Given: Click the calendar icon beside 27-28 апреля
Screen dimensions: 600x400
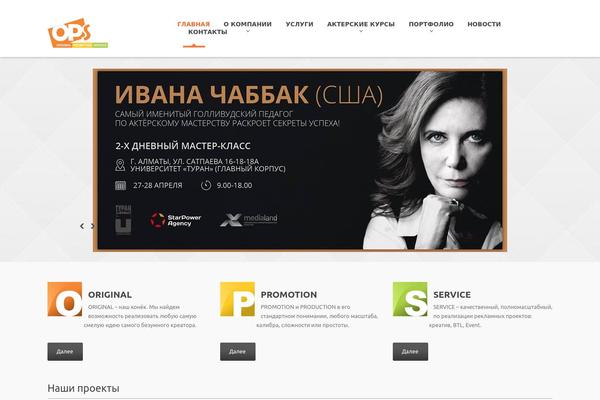Looking at the screenshot, I should pos(121,186).
